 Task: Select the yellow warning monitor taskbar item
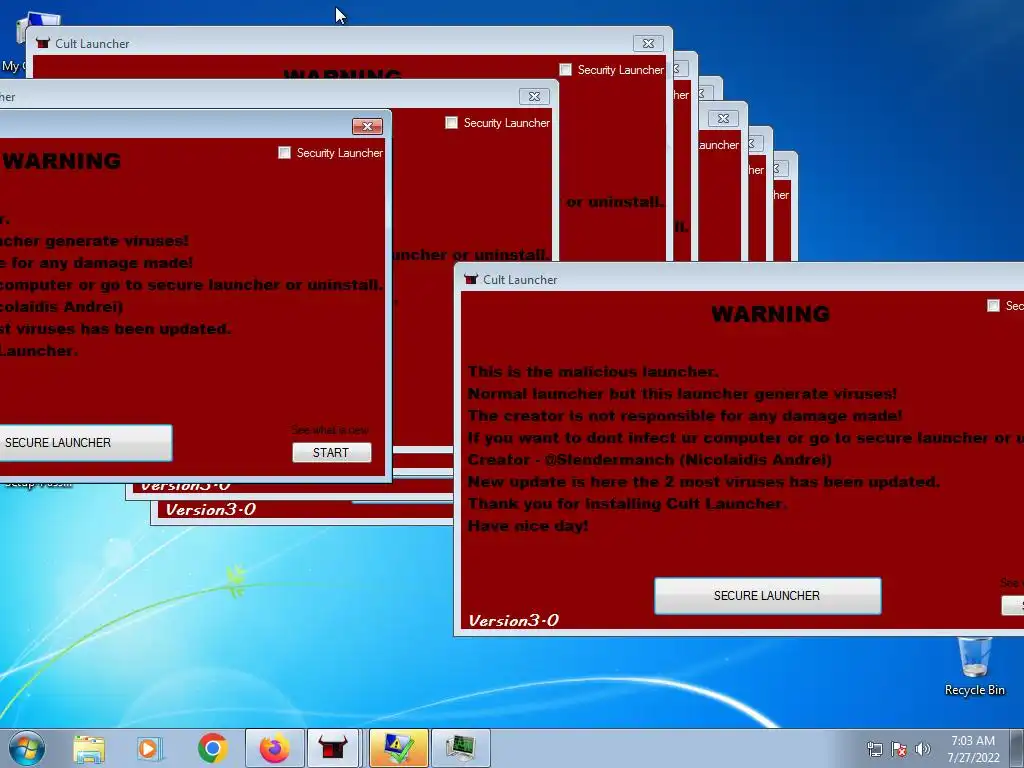(398, 748)
